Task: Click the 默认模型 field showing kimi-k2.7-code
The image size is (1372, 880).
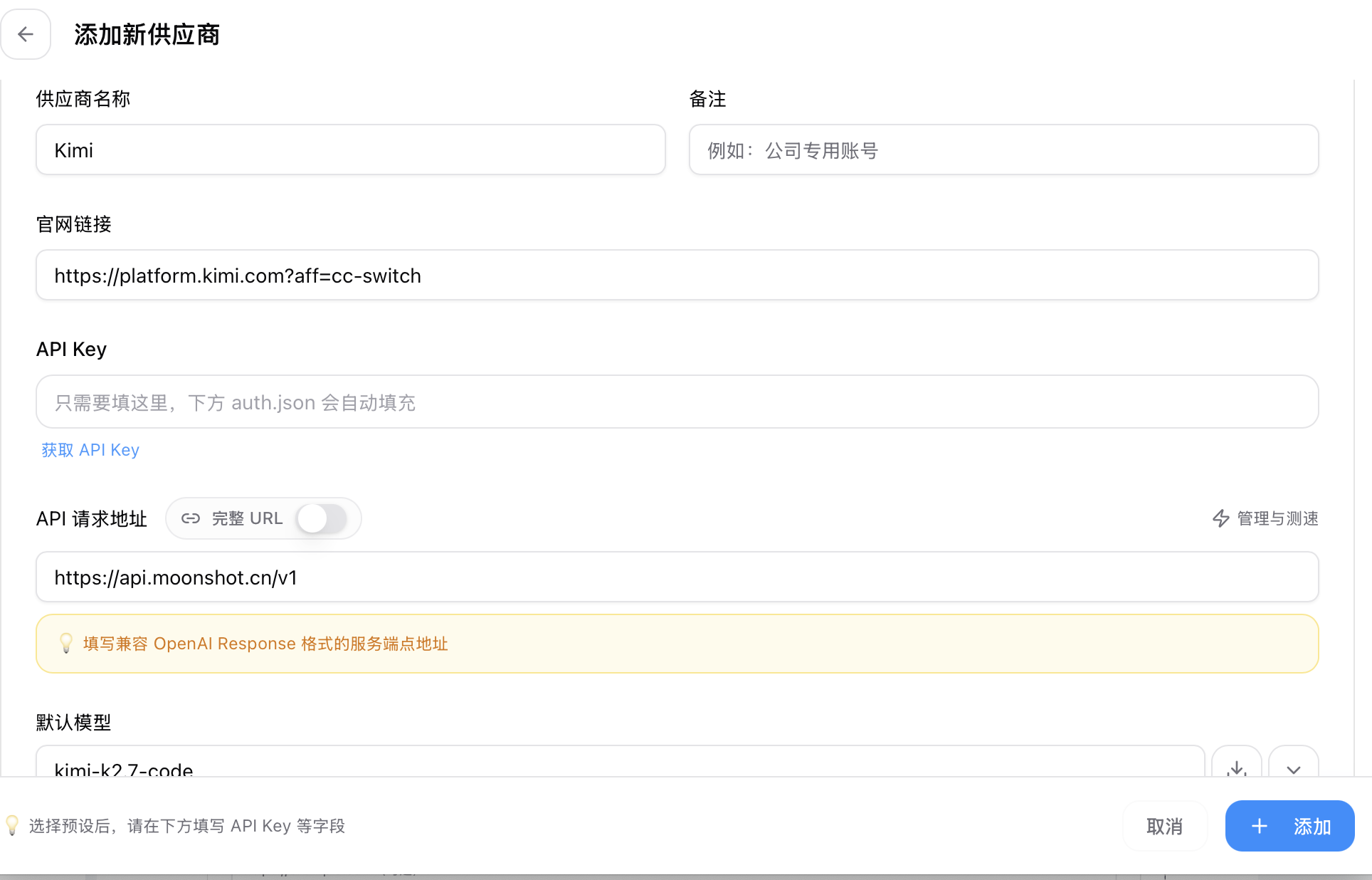Action: pos(621,762)
